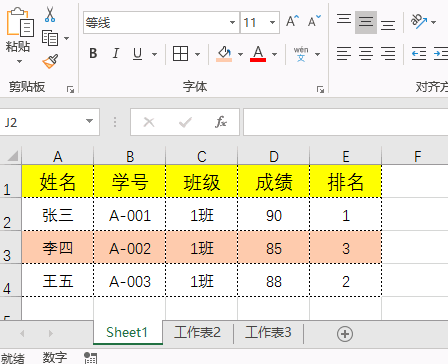This screenshot has height=364, width=448.
Task: Select column E header
Action: 346,156
